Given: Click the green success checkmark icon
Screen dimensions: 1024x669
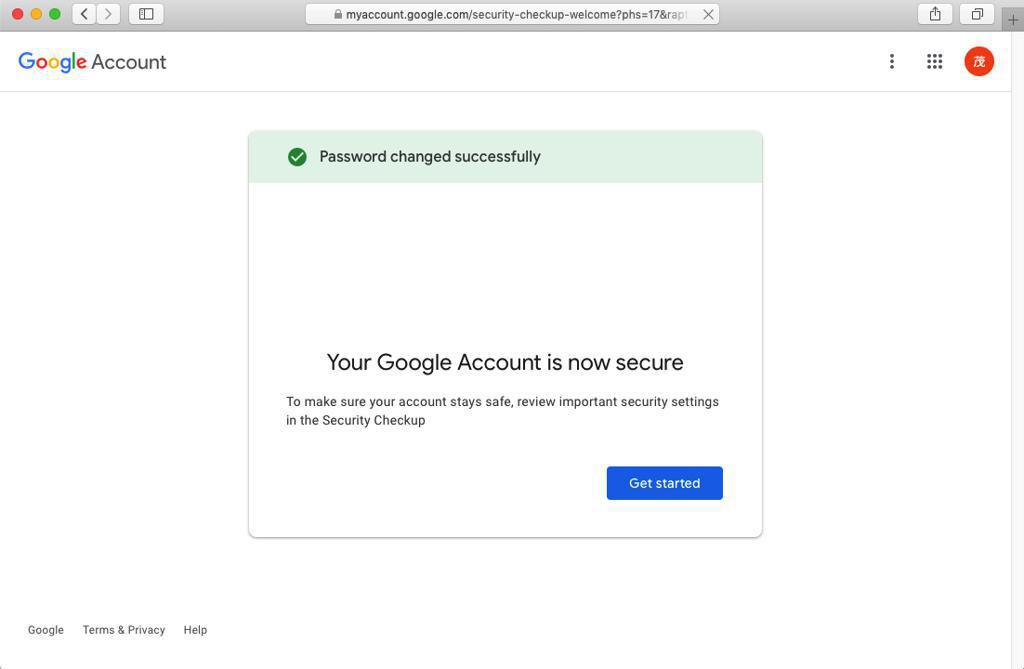Looking at the screenshot, I should pyautogui.click(x=297, y=157).
